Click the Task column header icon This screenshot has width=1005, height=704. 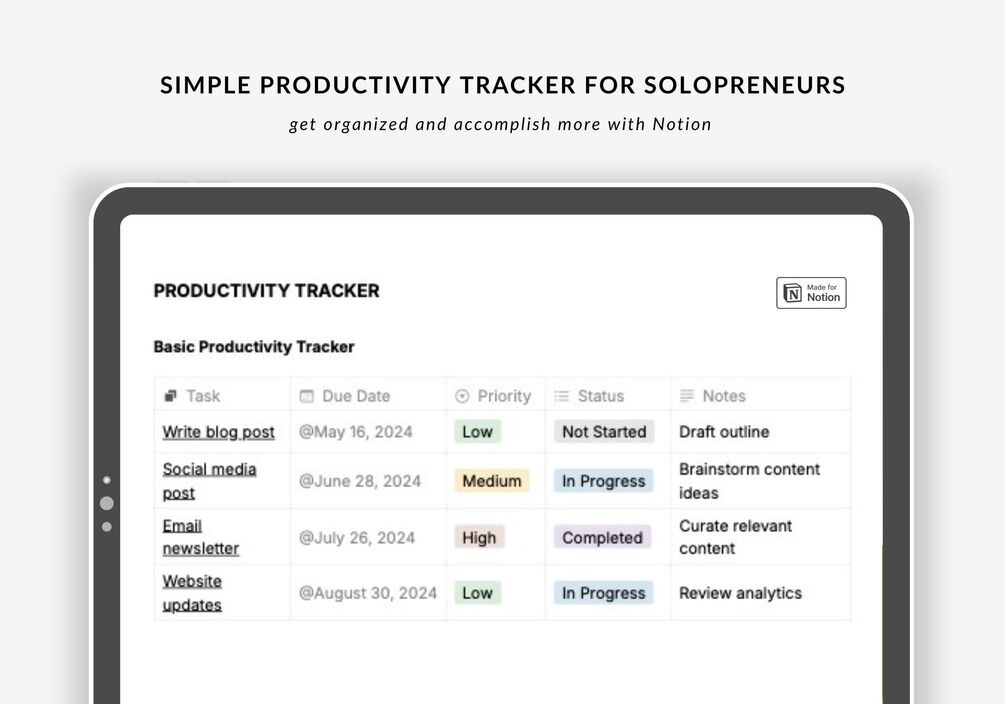(171, 396)
